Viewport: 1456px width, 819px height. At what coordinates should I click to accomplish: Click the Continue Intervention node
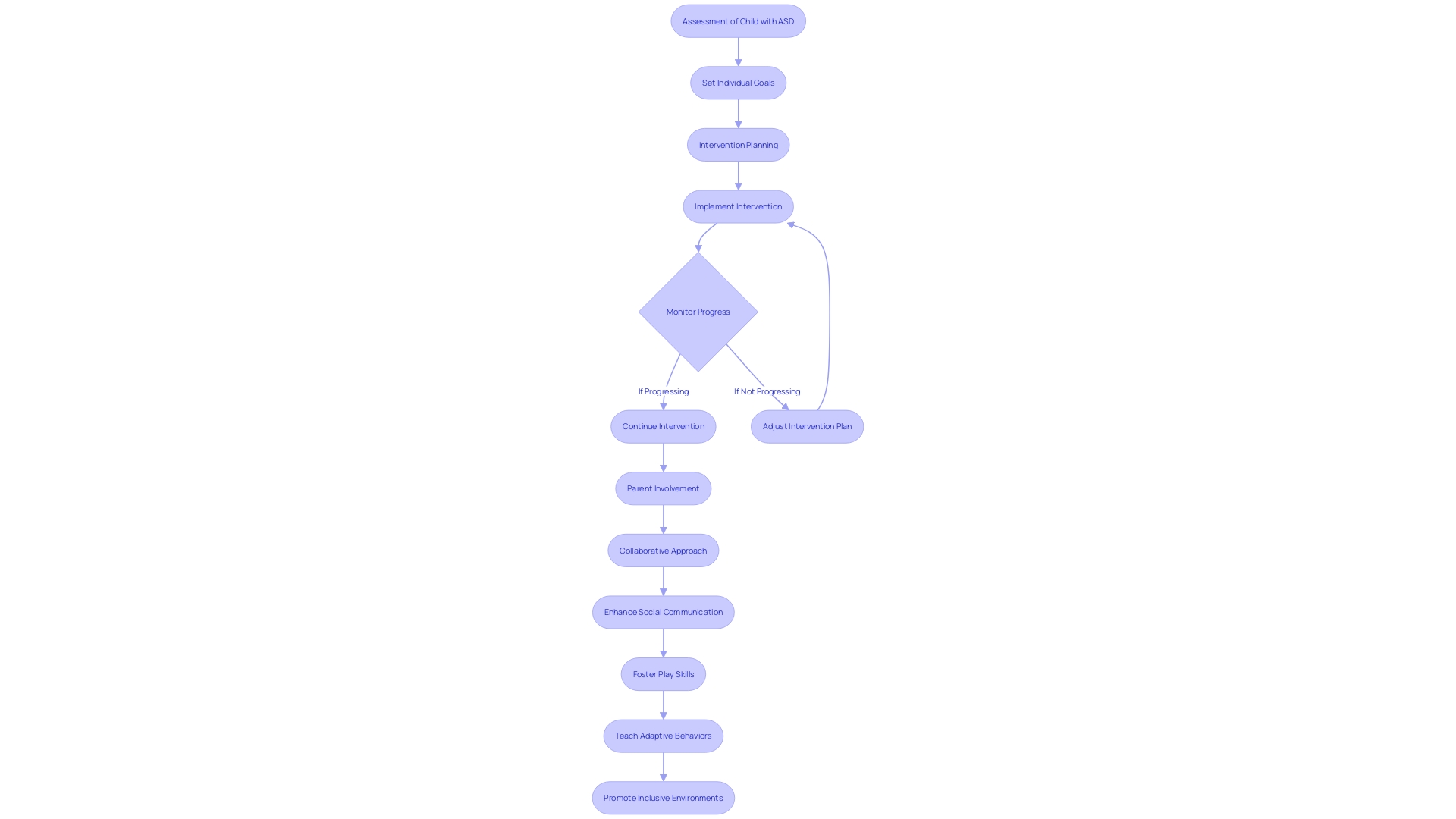click(x=663, y=426)
